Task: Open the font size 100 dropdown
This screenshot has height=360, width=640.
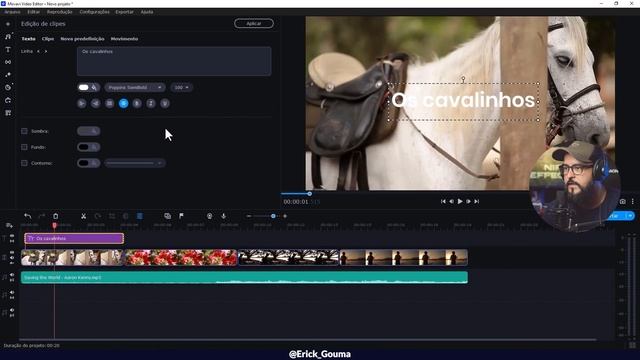Action: click(182, 87)
